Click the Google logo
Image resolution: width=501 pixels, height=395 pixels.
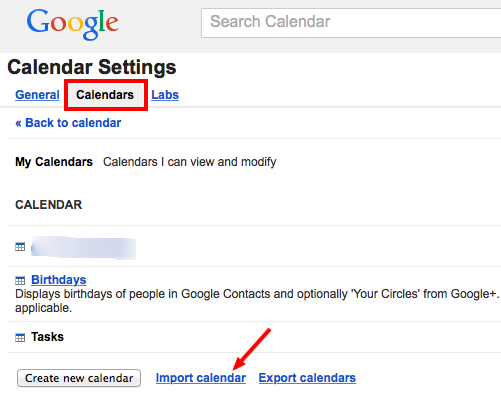tap(72, 24)
